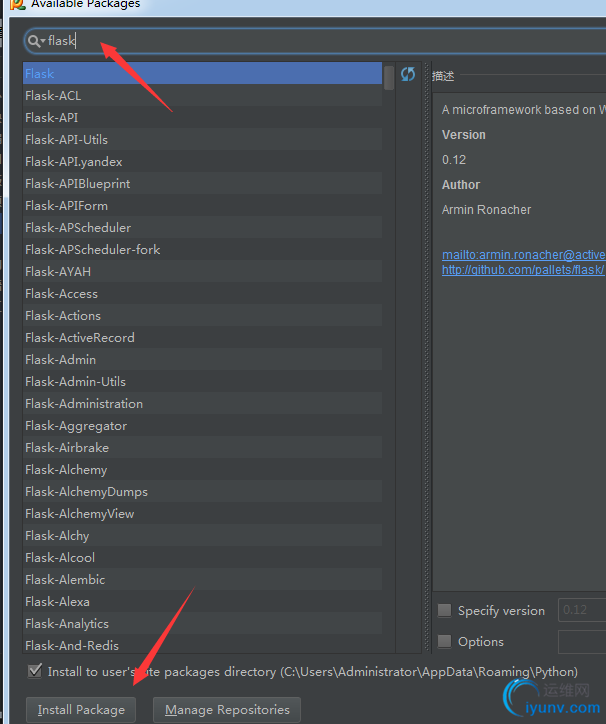Select Flask-Aggregator package
The width and height of the screenshot is (606, 724).
click(202, 426)
